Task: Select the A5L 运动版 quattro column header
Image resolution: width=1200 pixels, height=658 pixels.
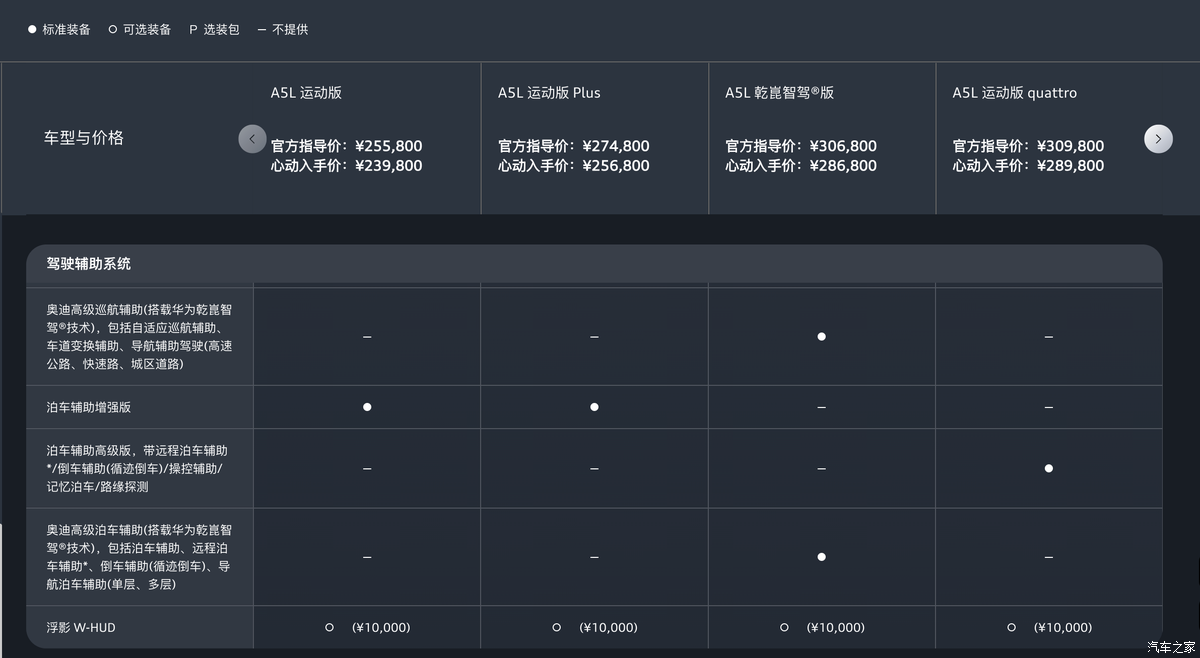Action: 1014,93
